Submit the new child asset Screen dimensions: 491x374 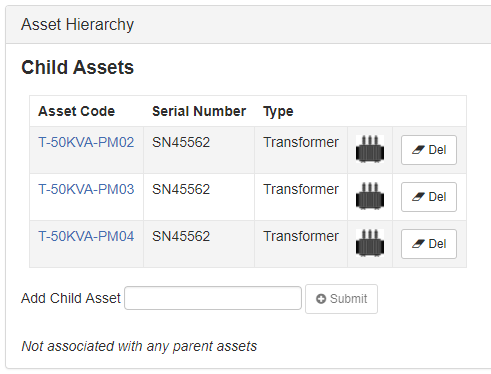coord(342,299)
